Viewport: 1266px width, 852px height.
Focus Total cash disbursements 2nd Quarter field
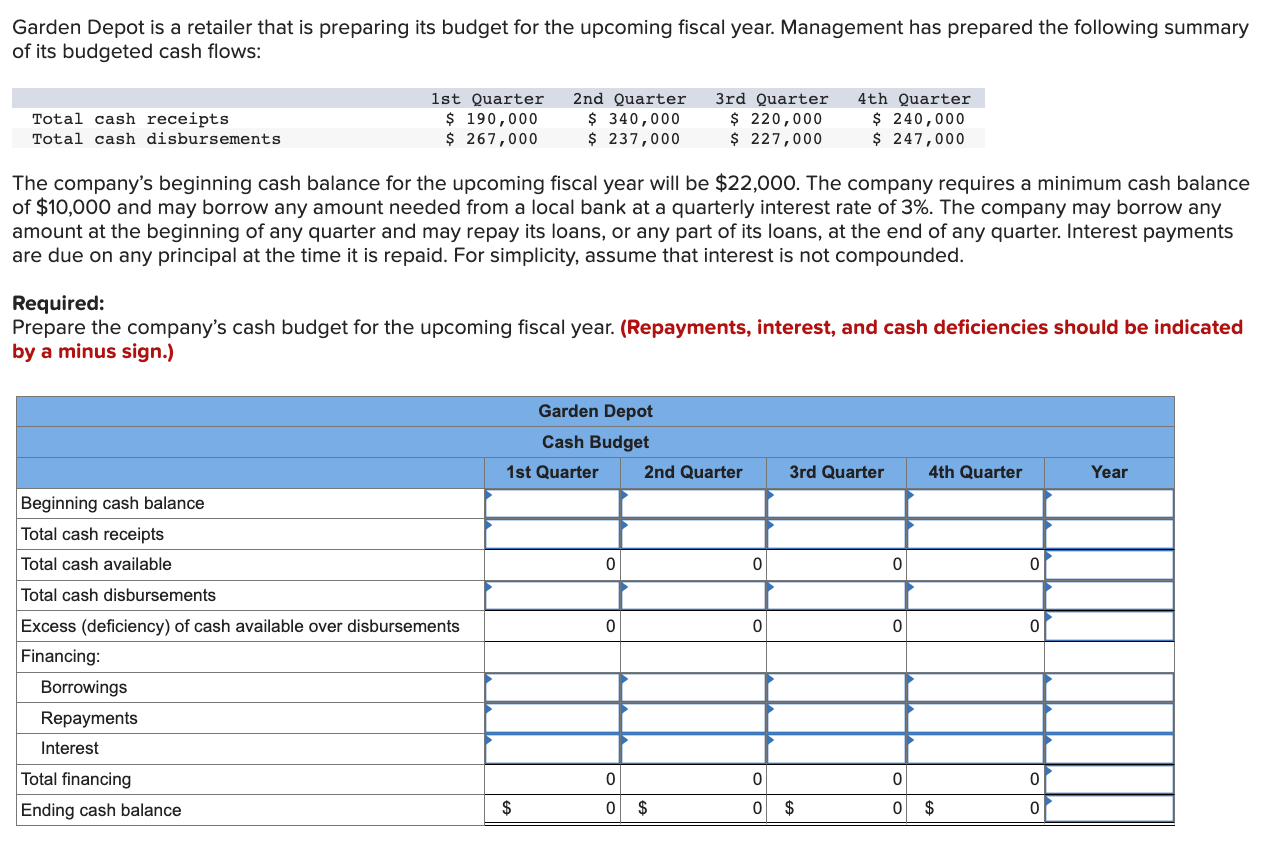click(693, 595)
